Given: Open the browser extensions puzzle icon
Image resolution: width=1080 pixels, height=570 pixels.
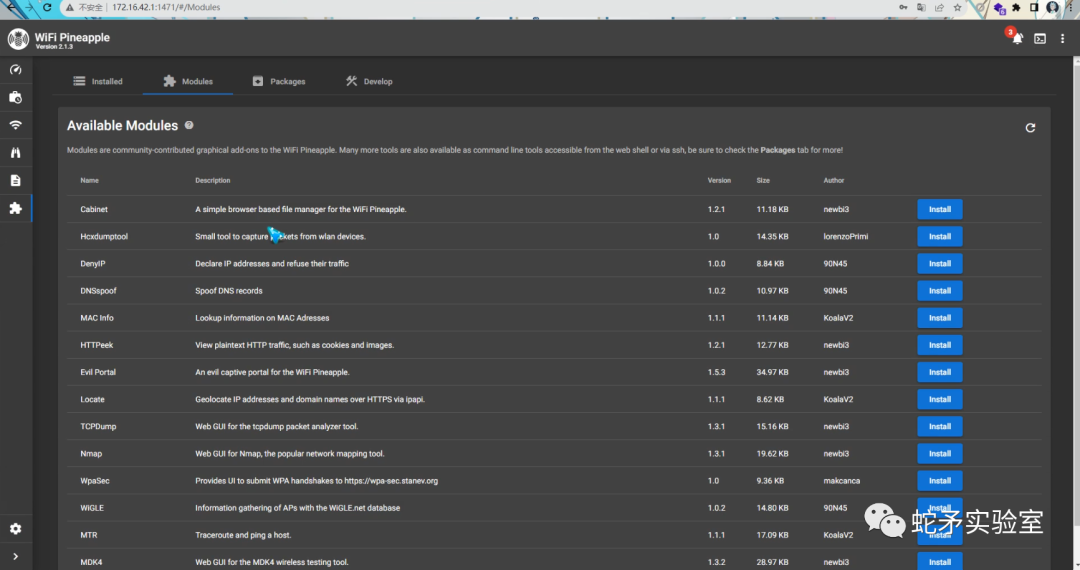Looking at the screenshot, I should click(1016, 8).
